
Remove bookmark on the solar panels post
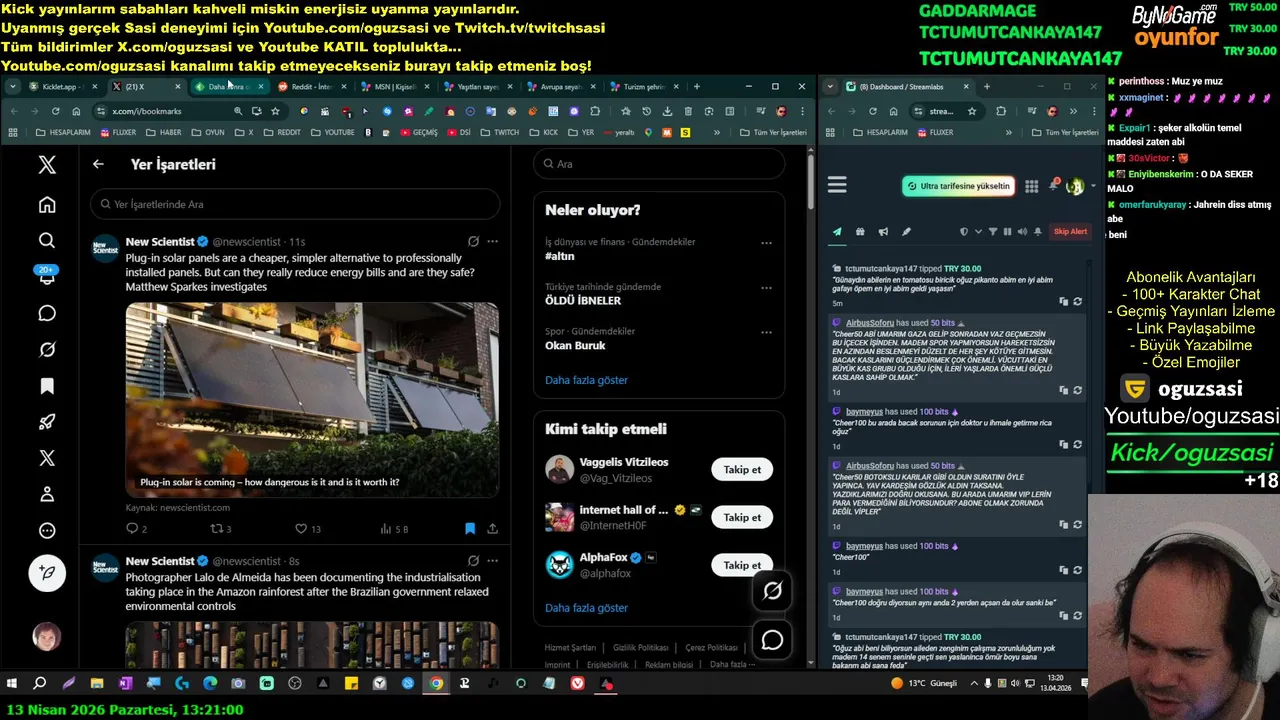click(x=470, y=529)
